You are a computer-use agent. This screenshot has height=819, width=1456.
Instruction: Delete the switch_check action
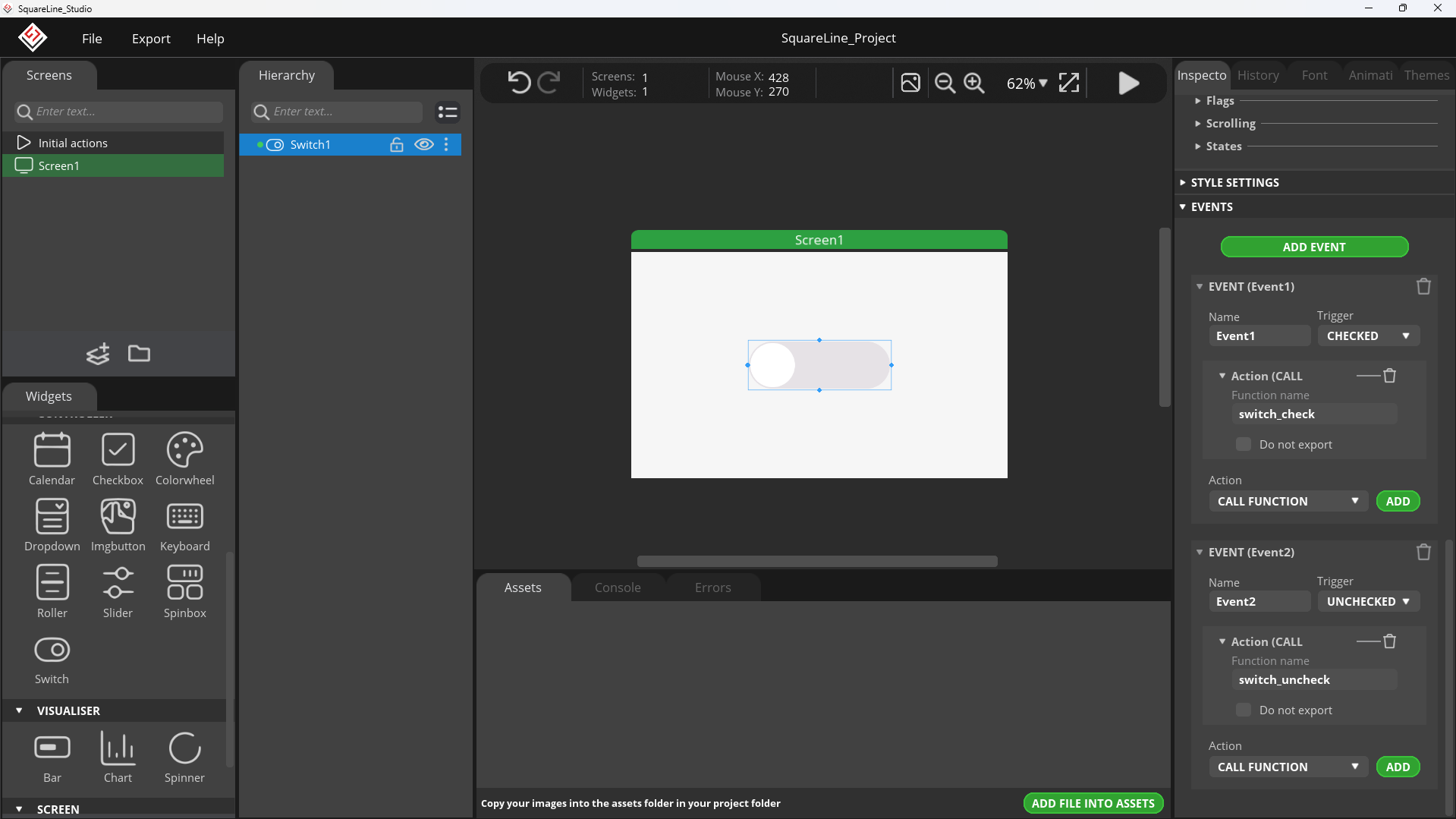pos(1389,376)
